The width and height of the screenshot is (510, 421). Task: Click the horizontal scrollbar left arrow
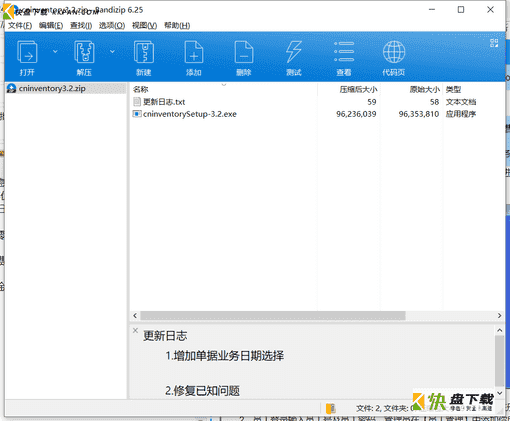pos(135,315)
